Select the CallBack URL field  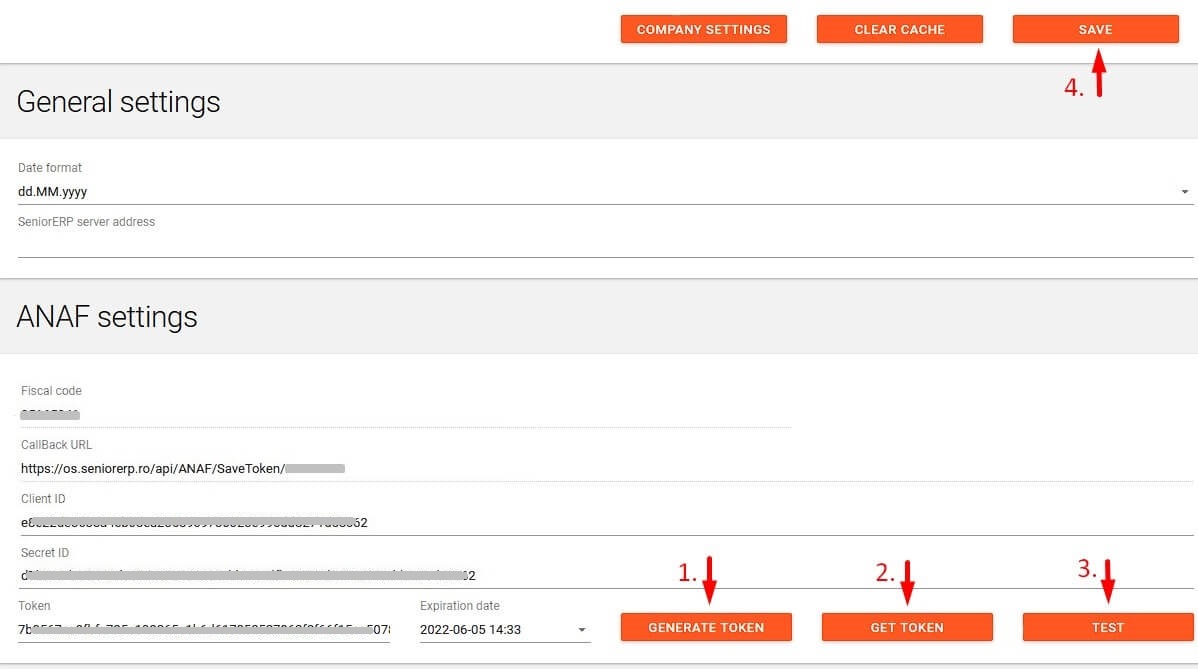pyautogui.click(x=607, y=468)
